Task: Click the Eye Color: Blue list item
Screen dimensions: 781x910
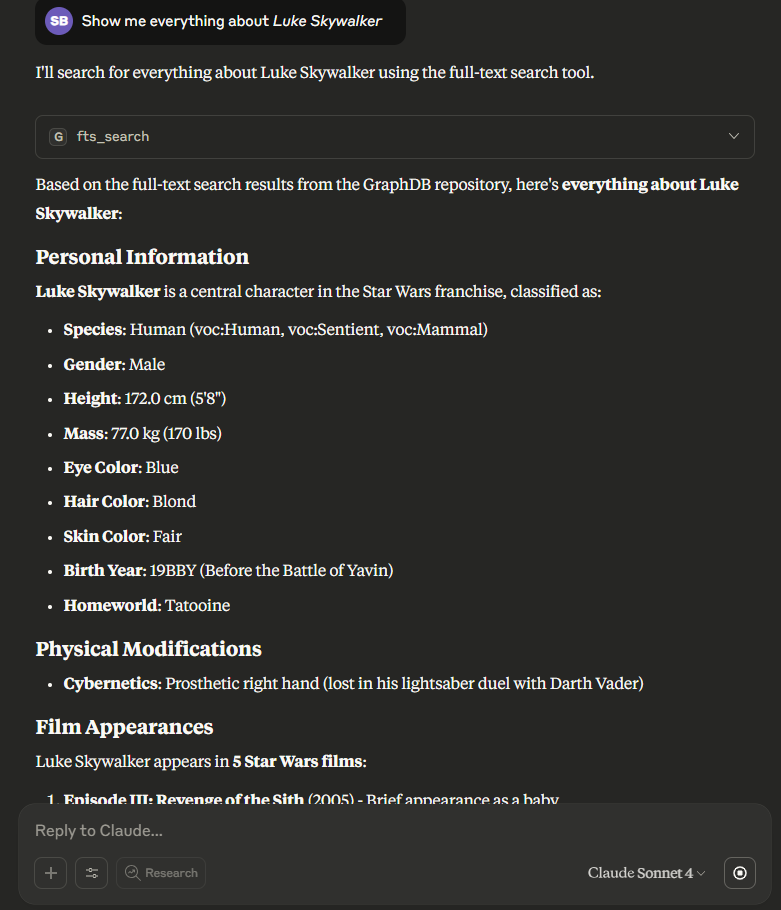Action: [x=121, y=468]
